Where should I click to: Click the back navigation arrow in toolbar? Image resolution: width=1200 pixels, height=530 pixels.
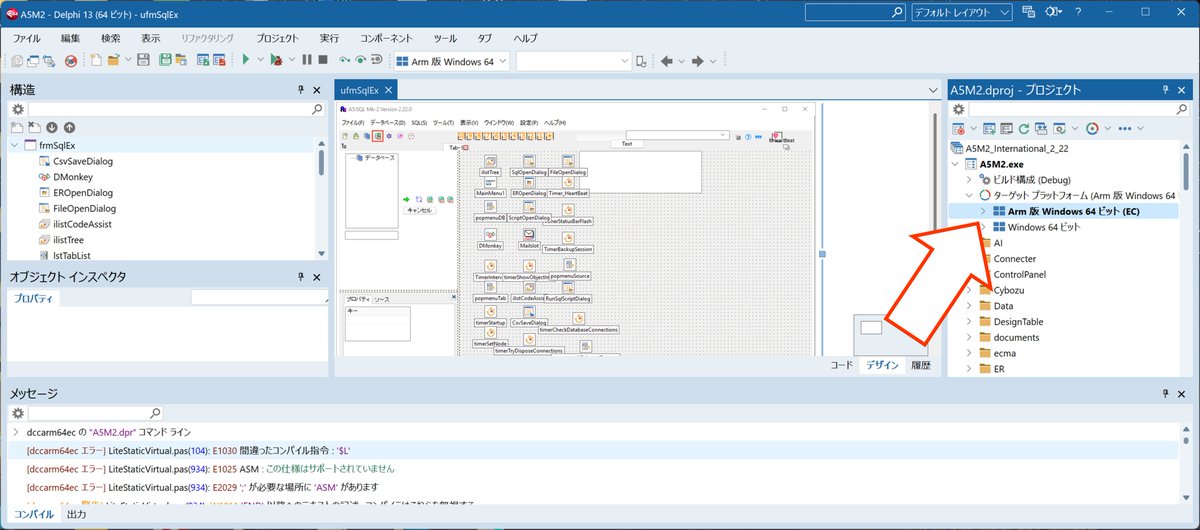tap(667, 61)
